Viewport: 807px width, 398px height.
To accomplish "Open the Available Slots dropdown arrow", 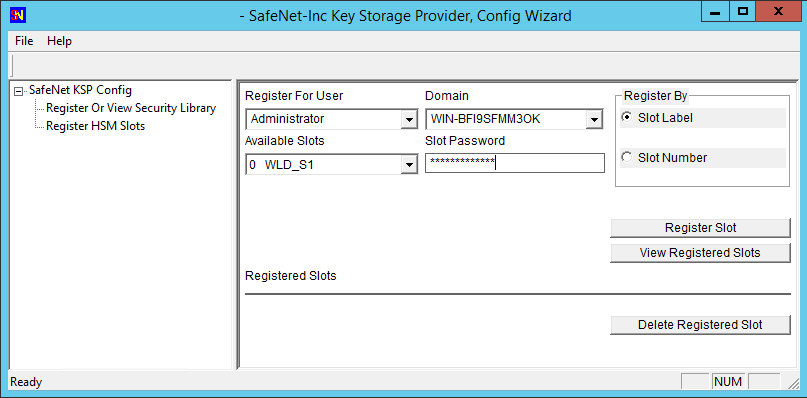I will (x=409, y=165).
